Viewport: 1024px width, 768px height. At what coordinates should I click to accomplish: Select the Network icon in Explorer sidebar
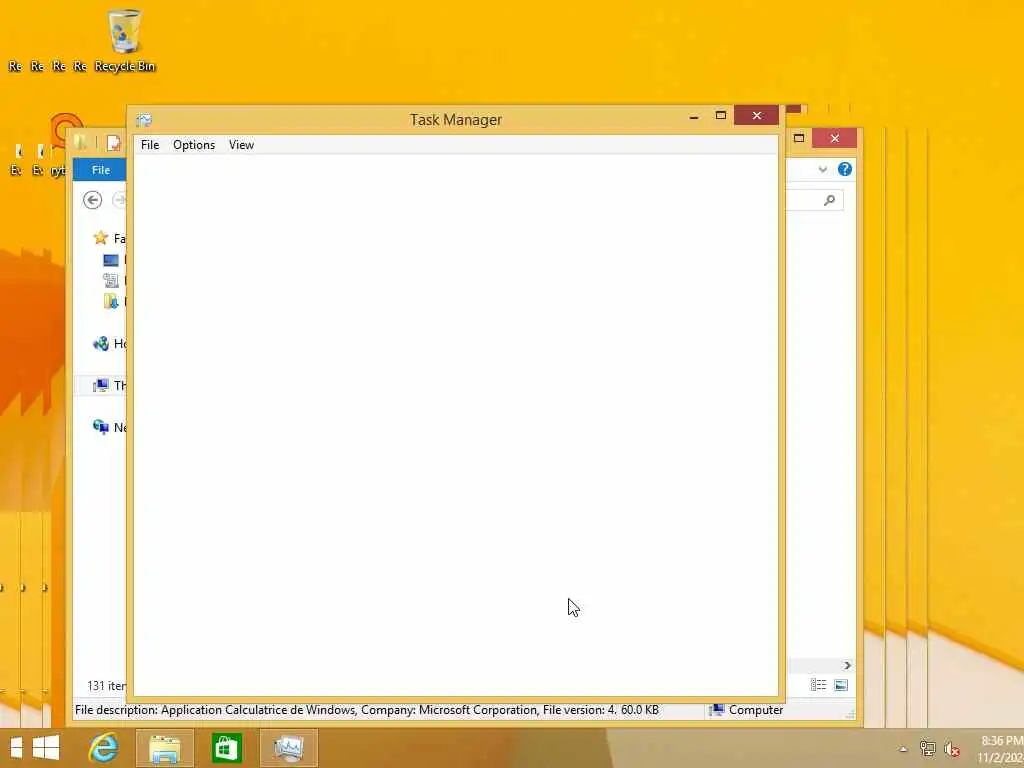(100, 427)
